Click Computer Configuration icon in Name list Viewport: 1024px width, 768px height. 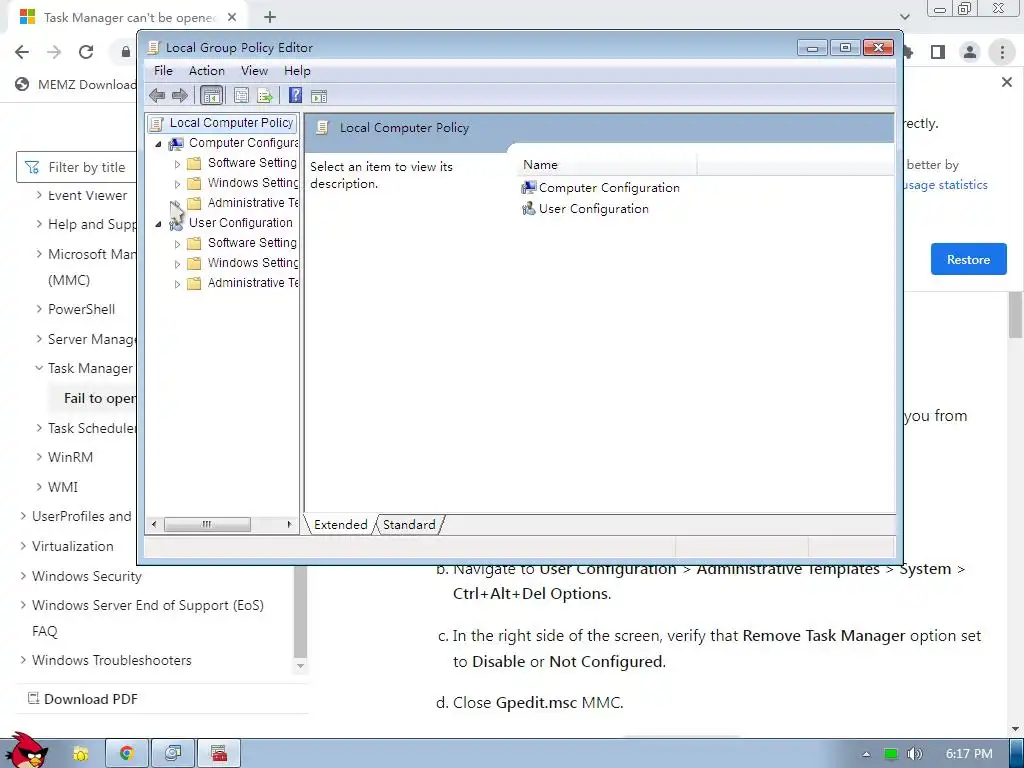tap(528, 188)
